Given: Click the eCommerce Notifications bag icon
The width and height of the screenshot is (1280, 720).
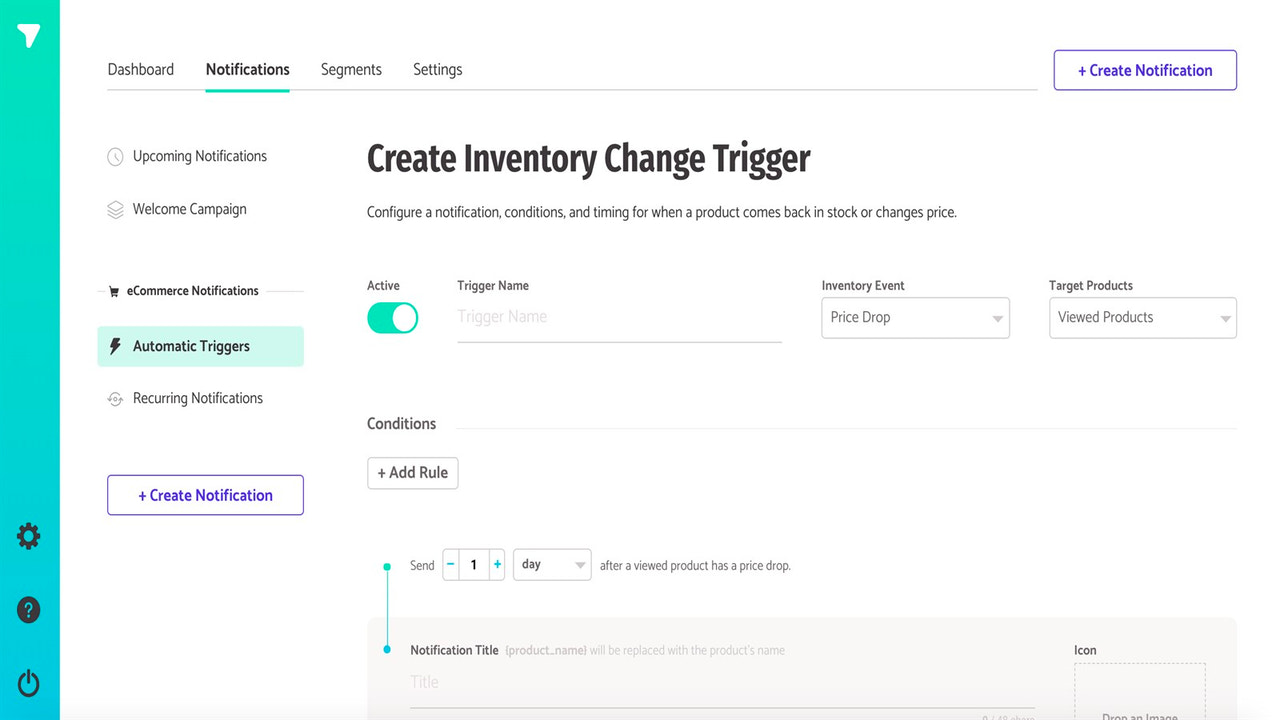Looking at the screenshot, I should 113,290.
